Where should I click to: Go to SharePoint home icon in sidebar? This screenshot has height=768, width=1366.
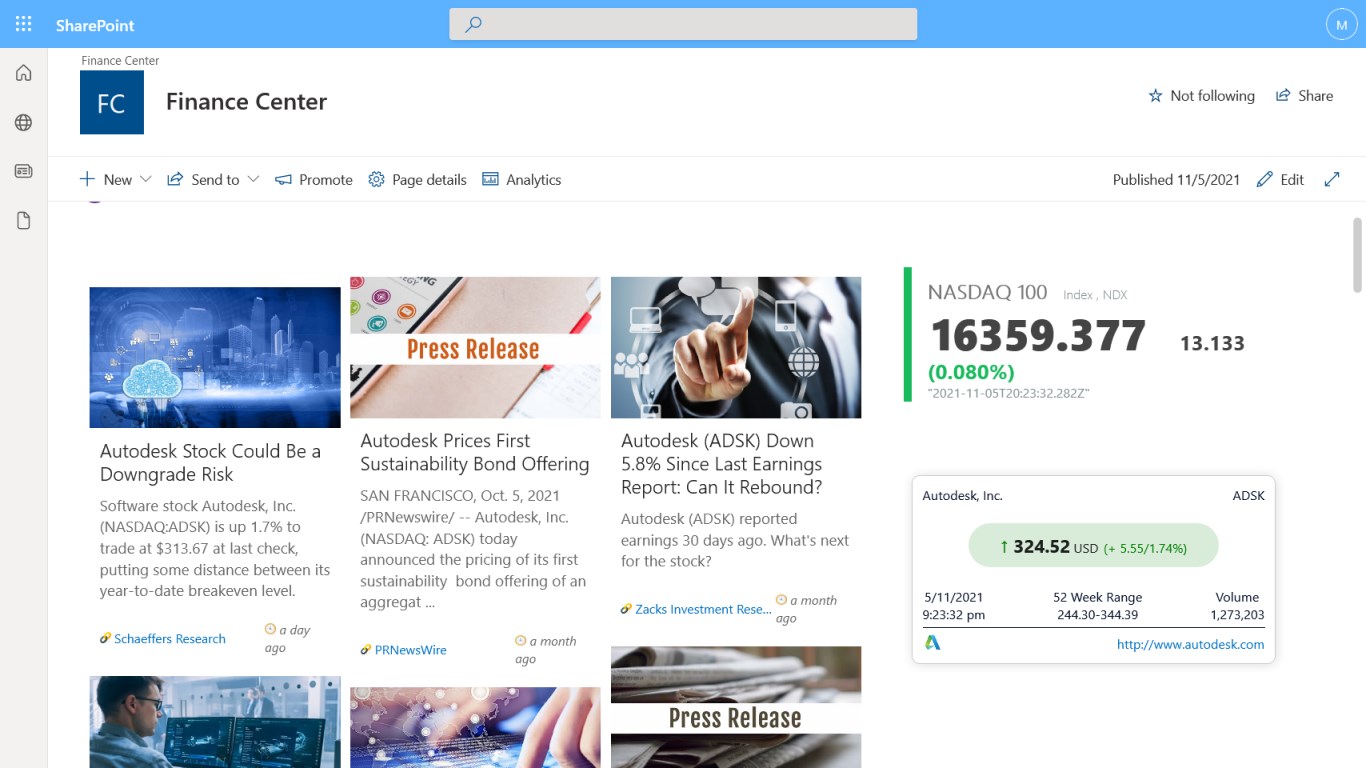click(x=24, y=73)
